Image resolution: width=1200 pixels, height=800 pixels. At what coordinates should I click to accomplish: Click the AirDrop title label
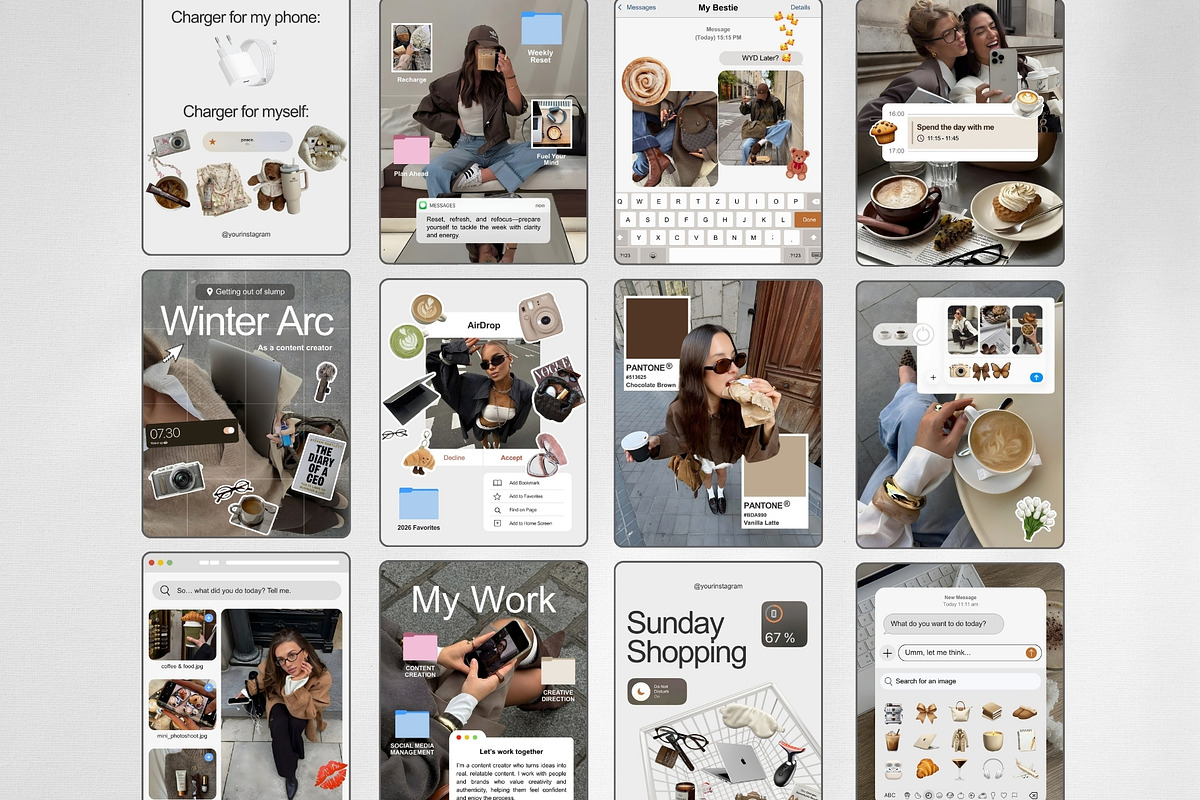click(483, 325)
